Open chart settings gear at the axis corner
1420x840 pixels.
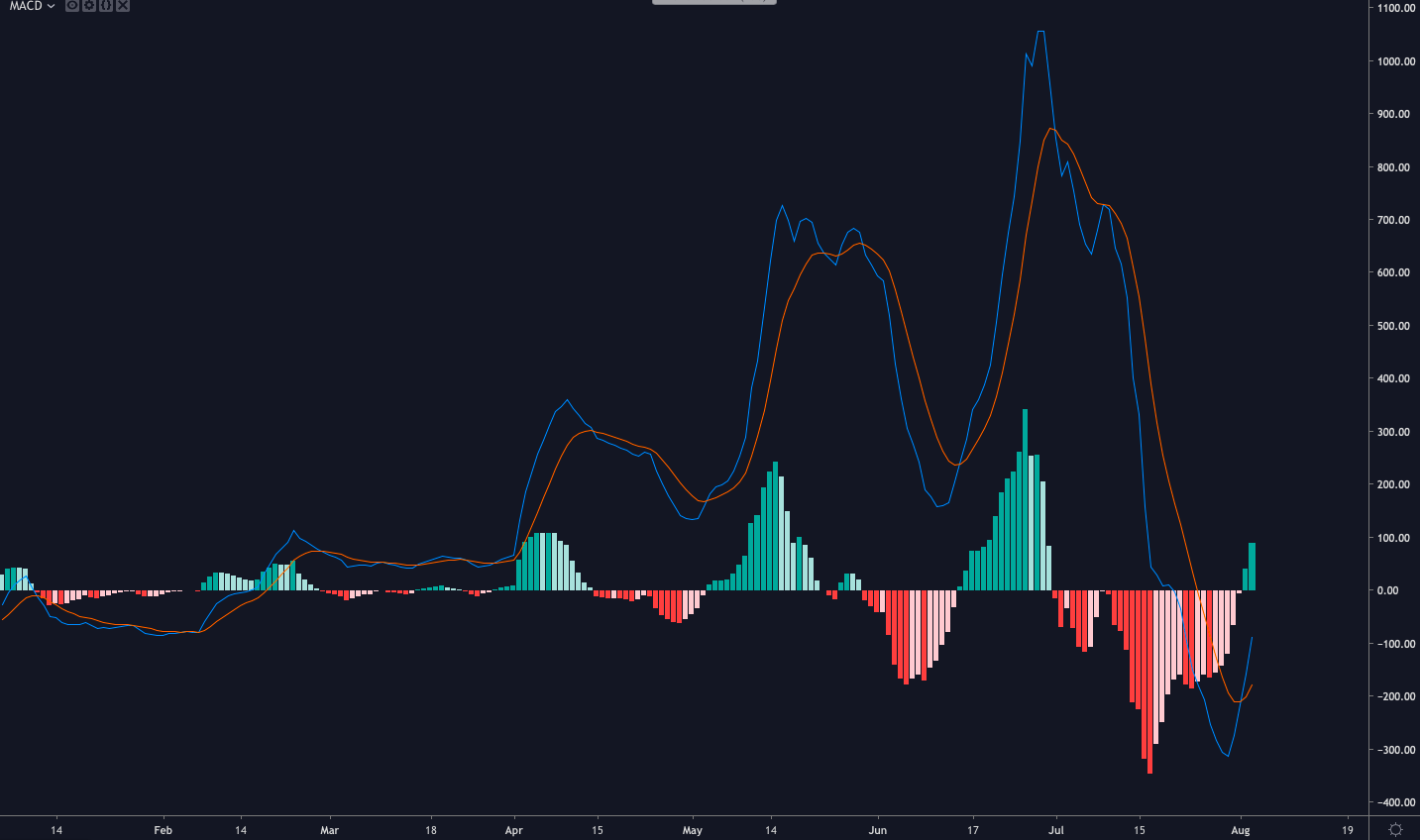(1395, 829)
